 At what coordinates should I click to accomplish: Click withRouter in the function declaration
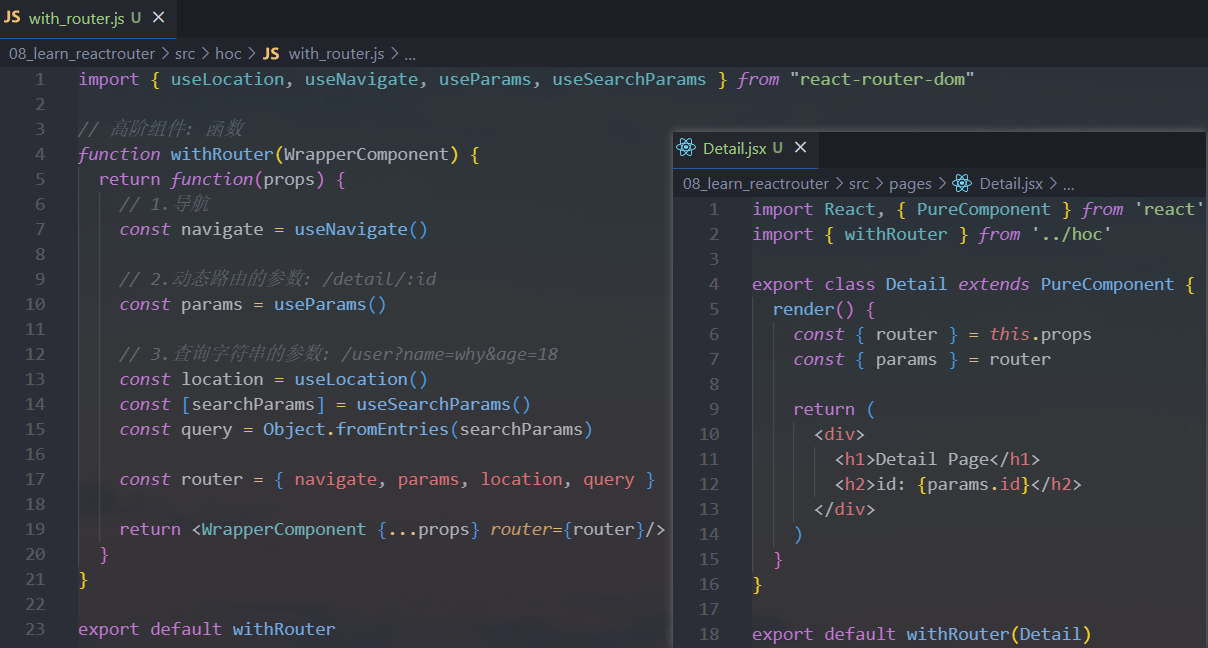click(222, 154)
